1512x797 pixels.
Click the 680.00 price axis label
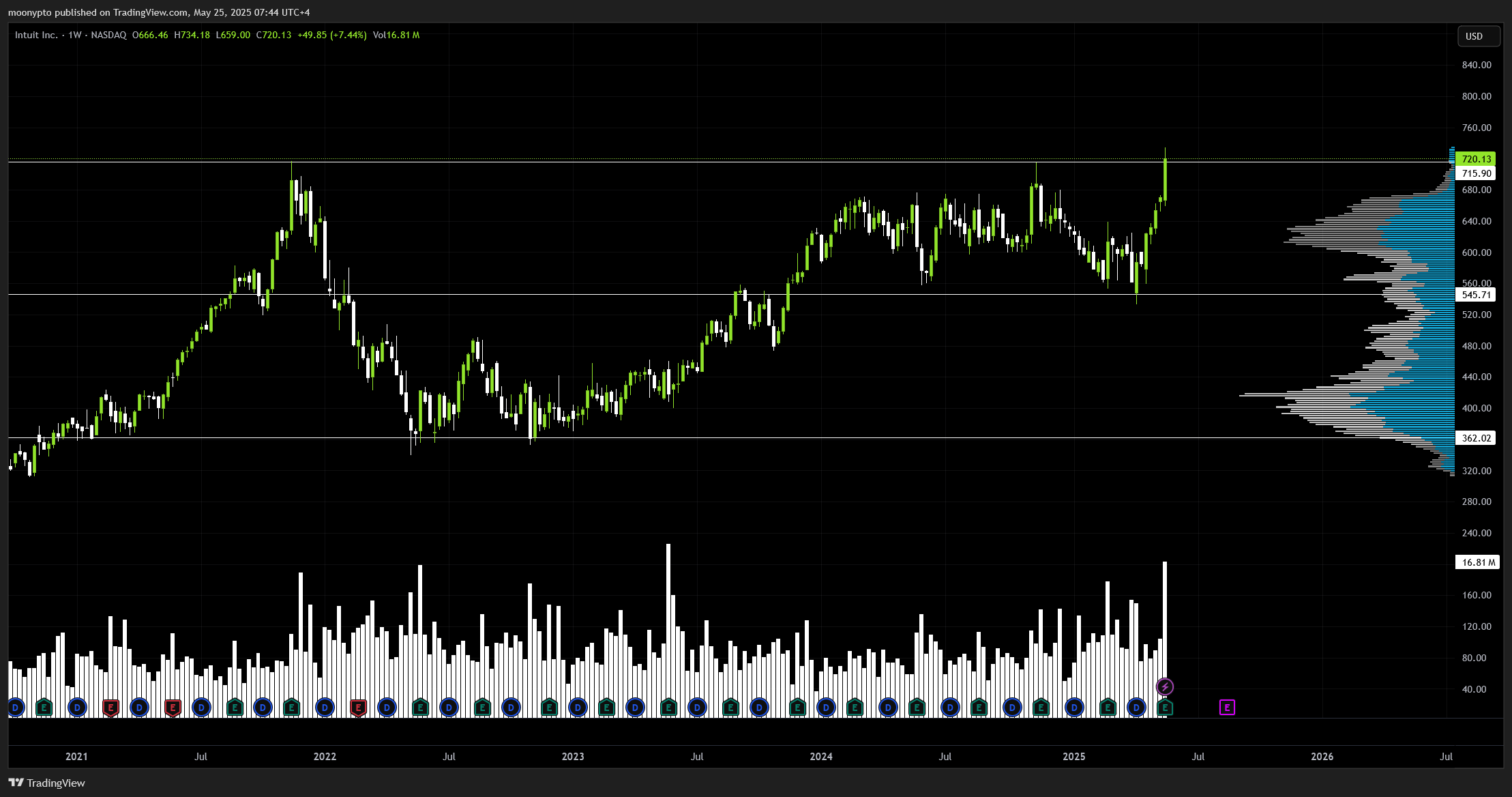1477,190
